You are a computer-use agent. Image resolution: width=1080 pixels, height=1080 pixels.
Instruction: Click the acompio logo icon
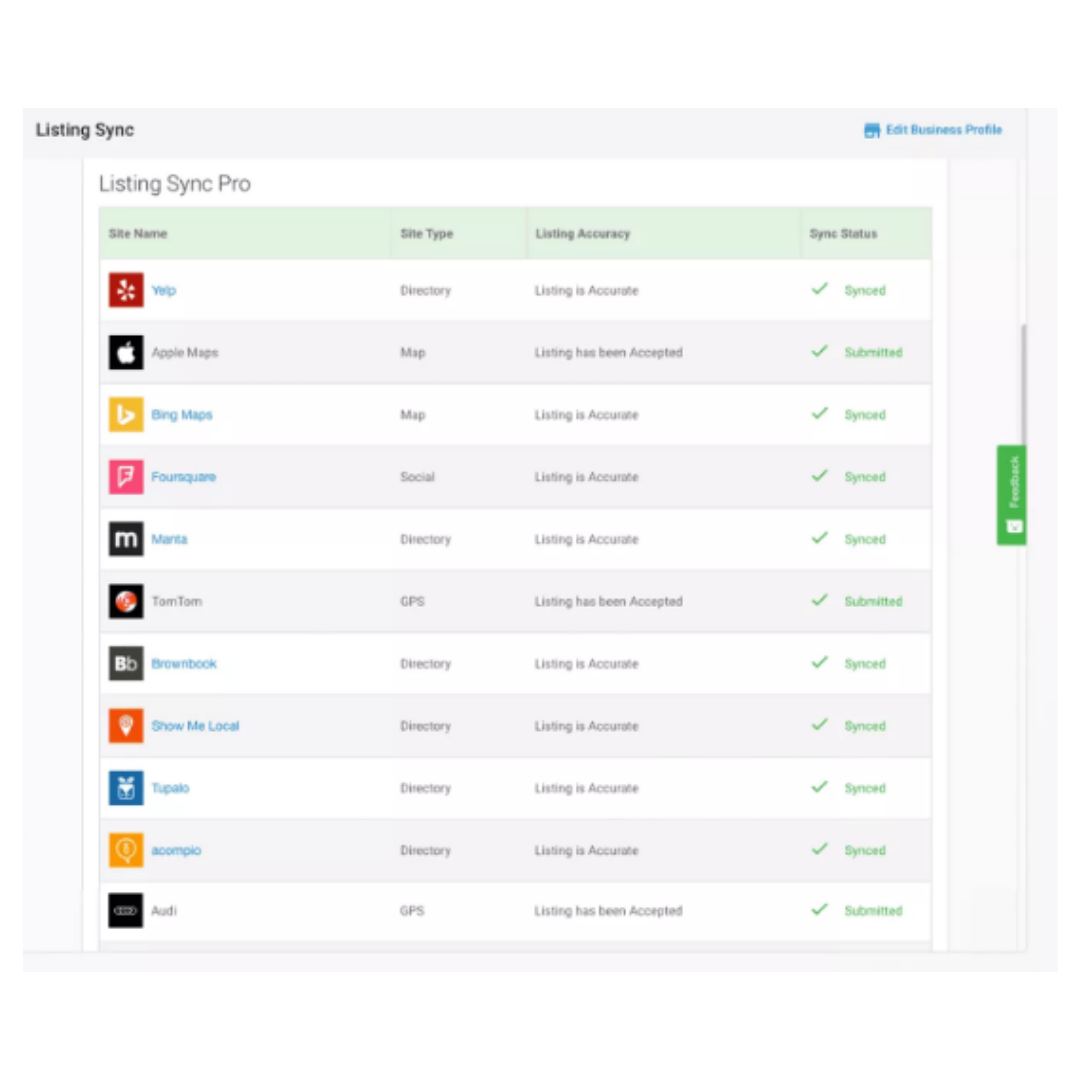pyautogui.click(x=126, y=850)
